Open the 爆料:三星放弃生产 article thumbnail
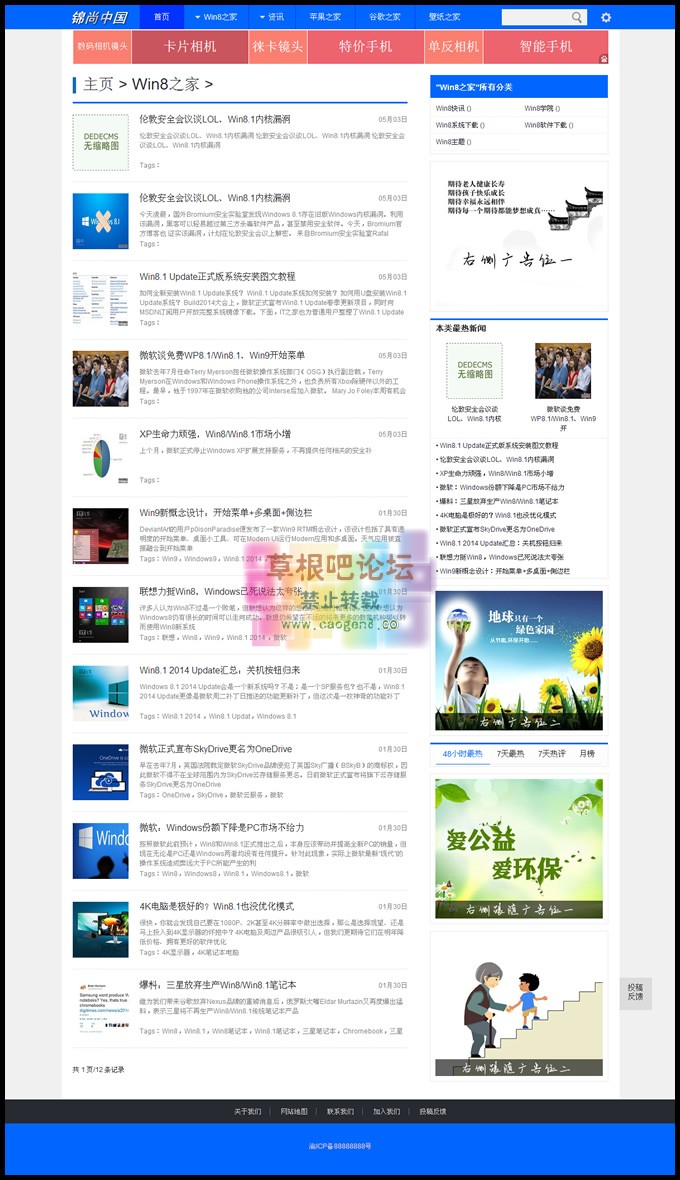 tap(100, 1008)
